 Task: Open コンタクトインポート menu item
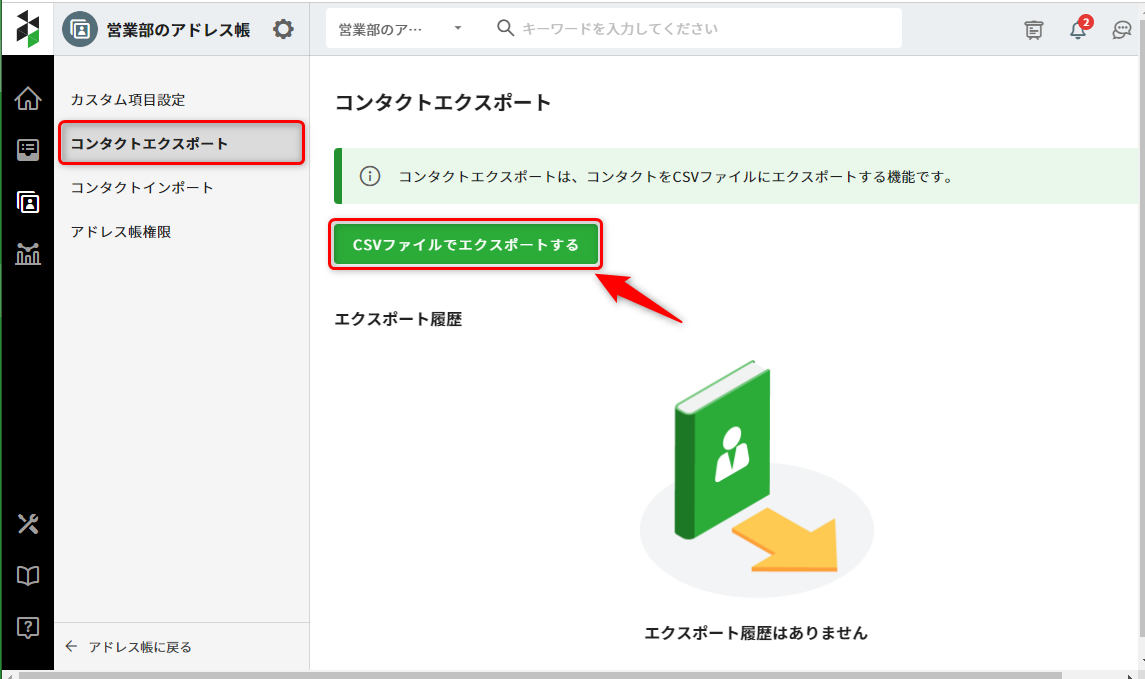pyautogui.click(x=142, y=188)
